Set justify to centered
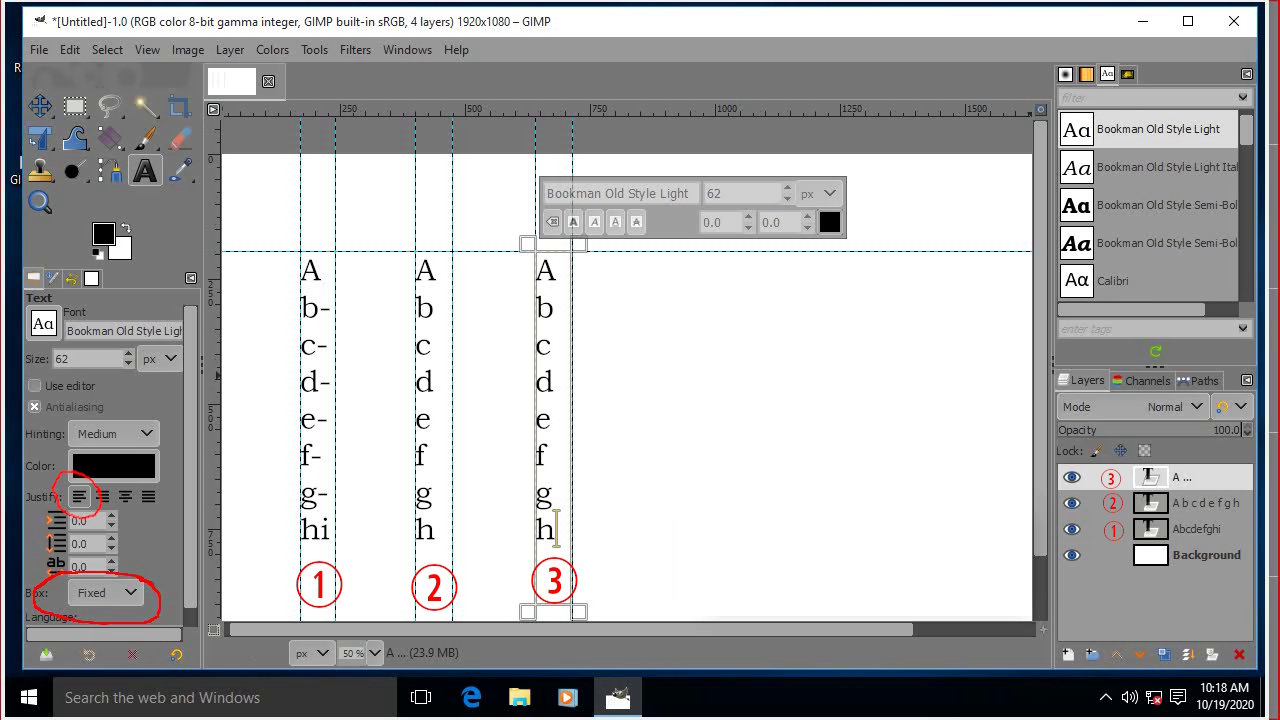The width and height of the screenshot is (1280, 720). [126, 496]
